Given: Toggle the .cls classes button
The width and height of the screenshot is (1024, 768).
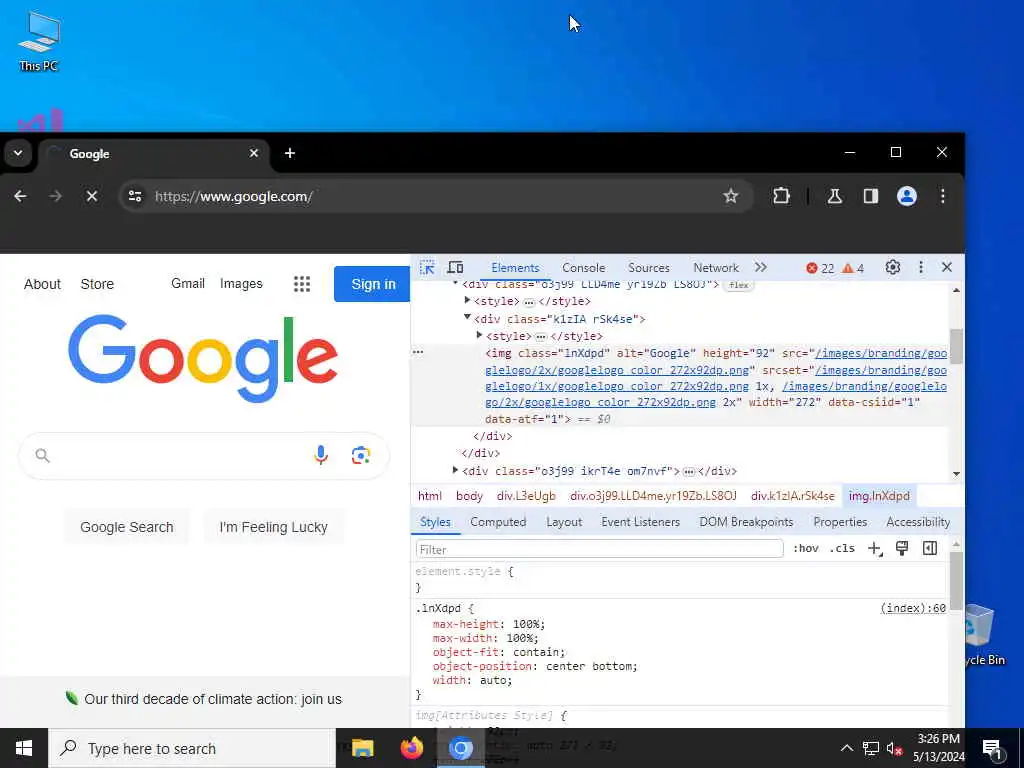Looking at the screenshot, I should click(x=842, y=549).
